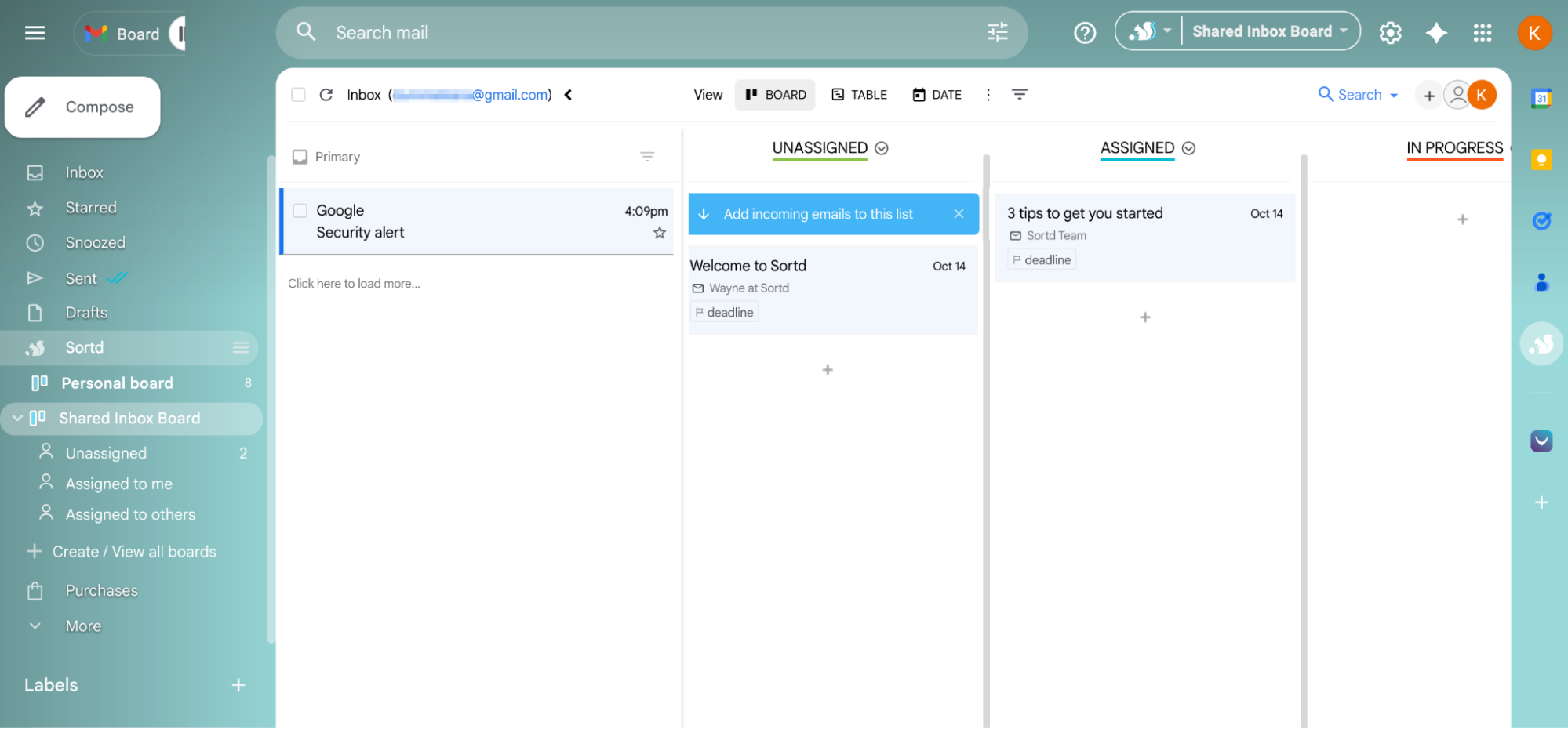Open Gmail settings gear
The width and height of the screenshot is (1568, 729).
tap(1390, 33)
